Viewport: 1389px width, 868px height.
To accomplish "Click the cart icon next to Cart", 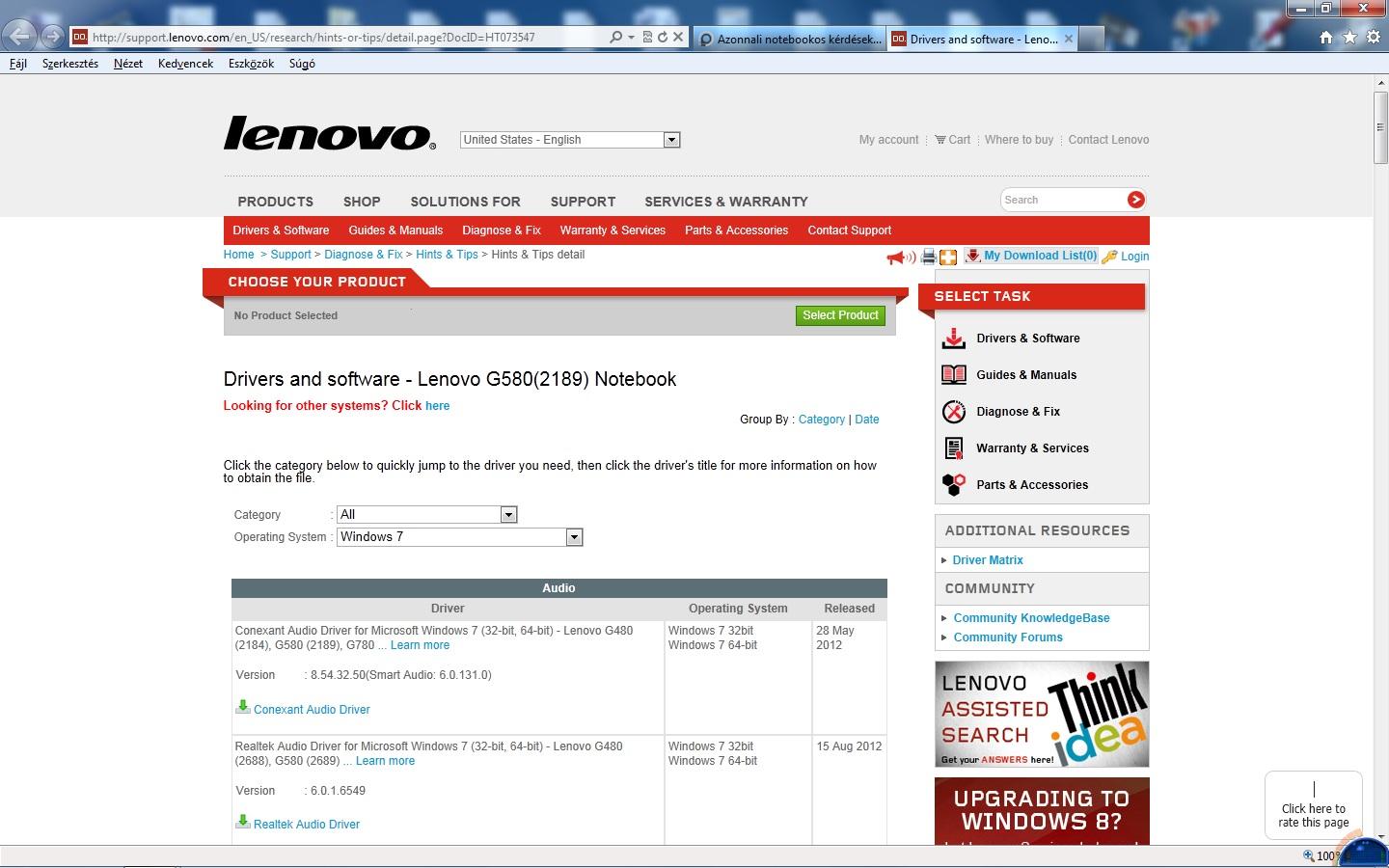I will (x=940, y=140).
